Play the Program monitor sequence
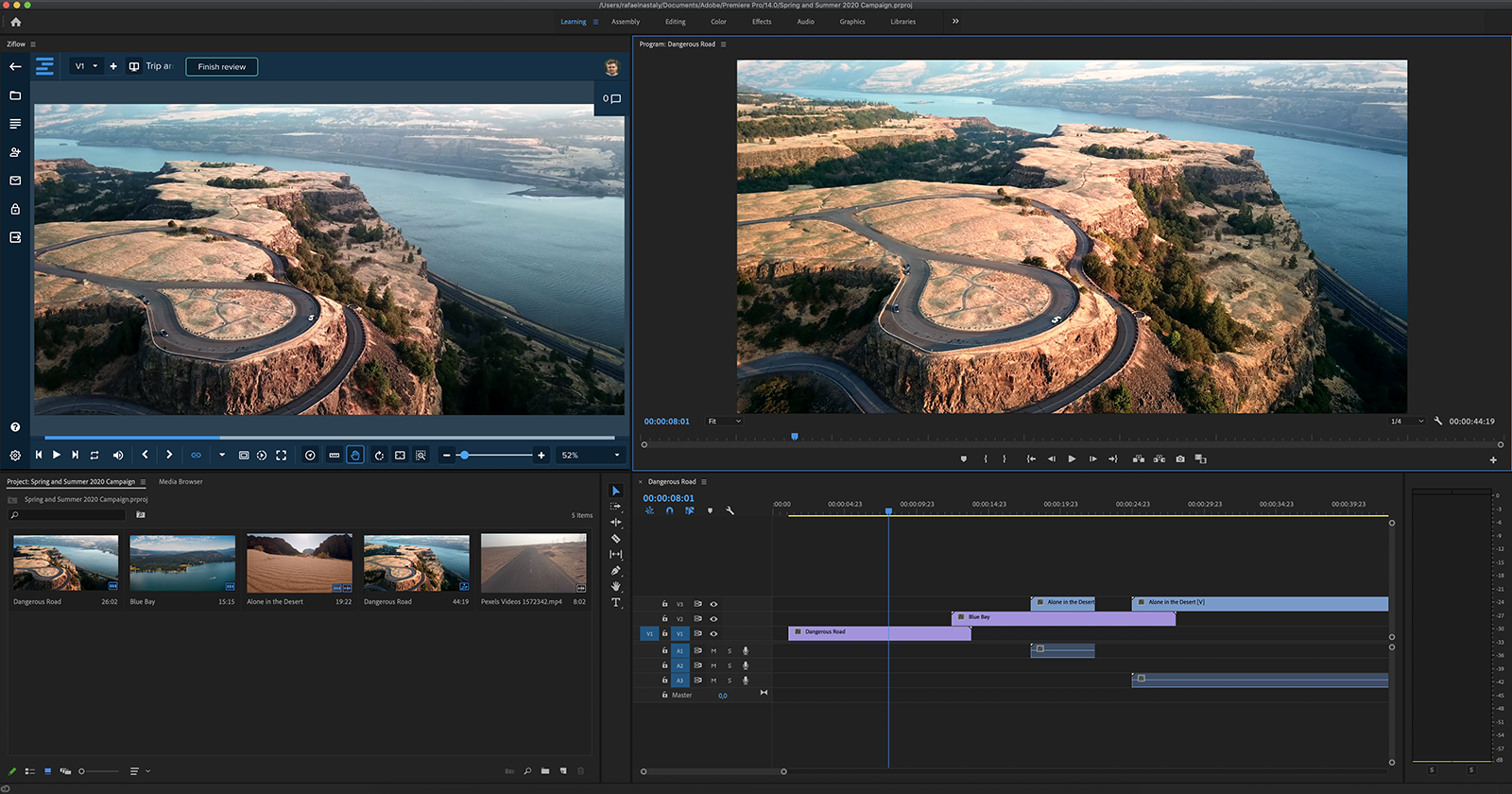The width and height of the screenshot is (1512, 794). coord(1072,459)
